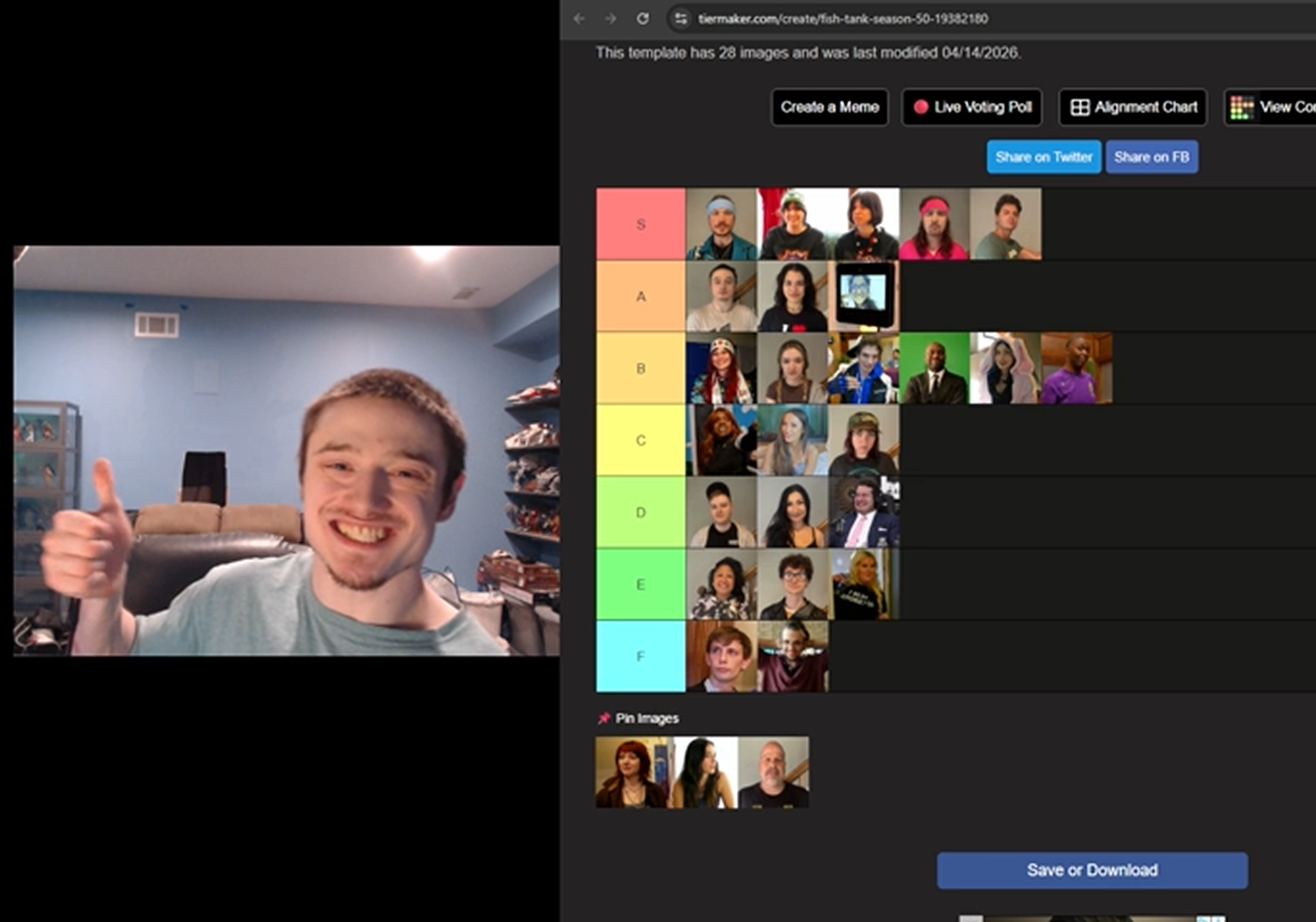Select the yellow C tier label
This screenshot has width=1316, height=922.
[x=640, y=440]
